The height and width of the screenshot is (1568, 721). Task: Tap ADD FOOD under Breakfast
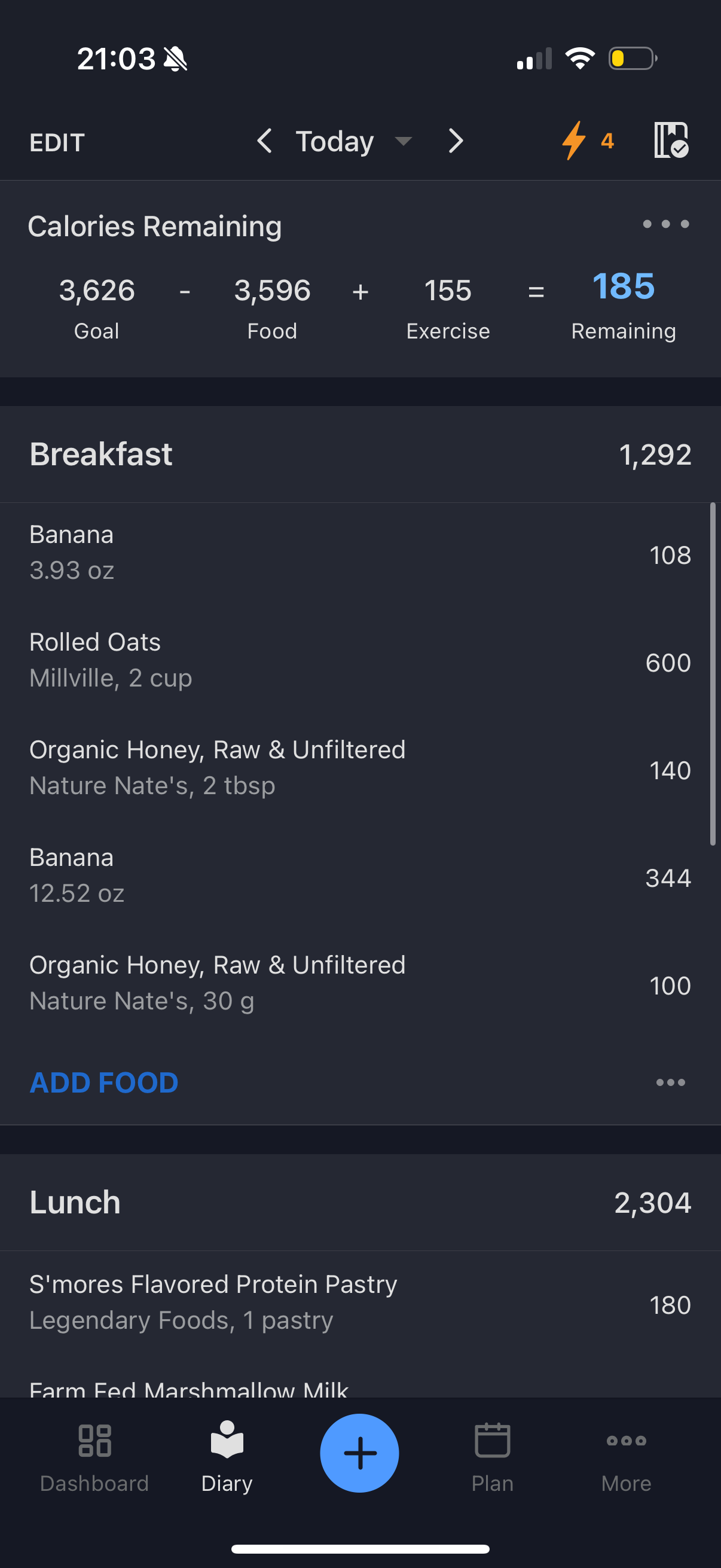pos(104,1082)
